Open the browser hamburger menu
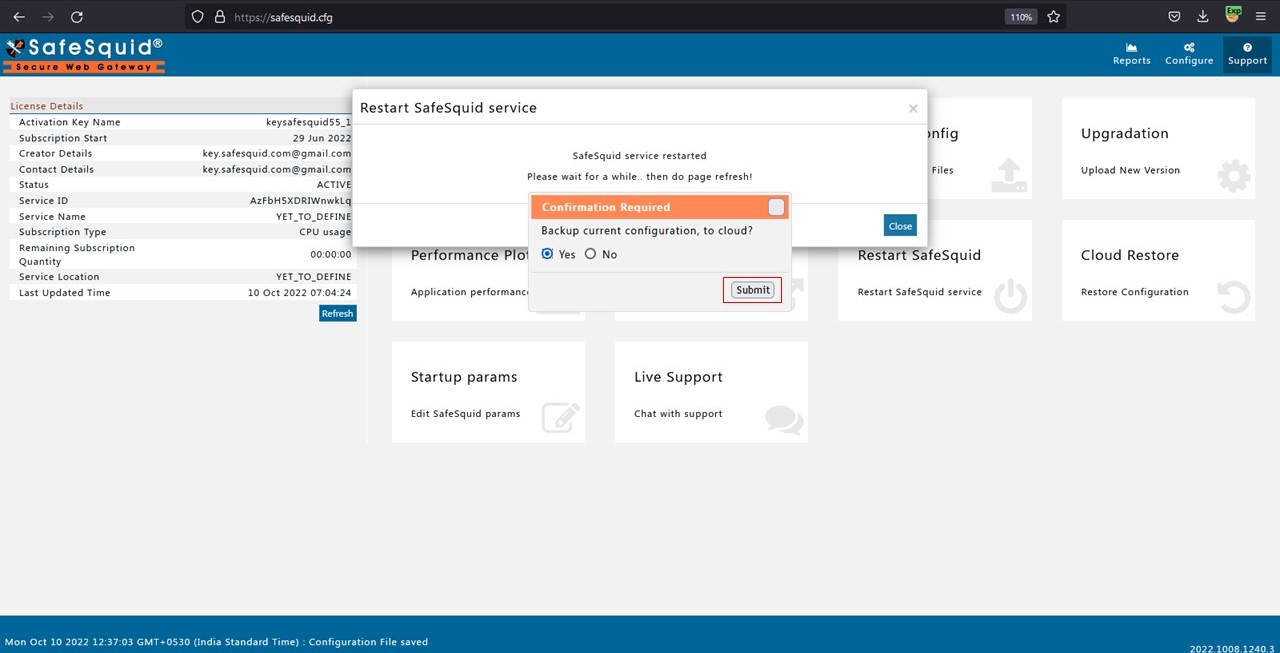 (x=1260, y=17)
